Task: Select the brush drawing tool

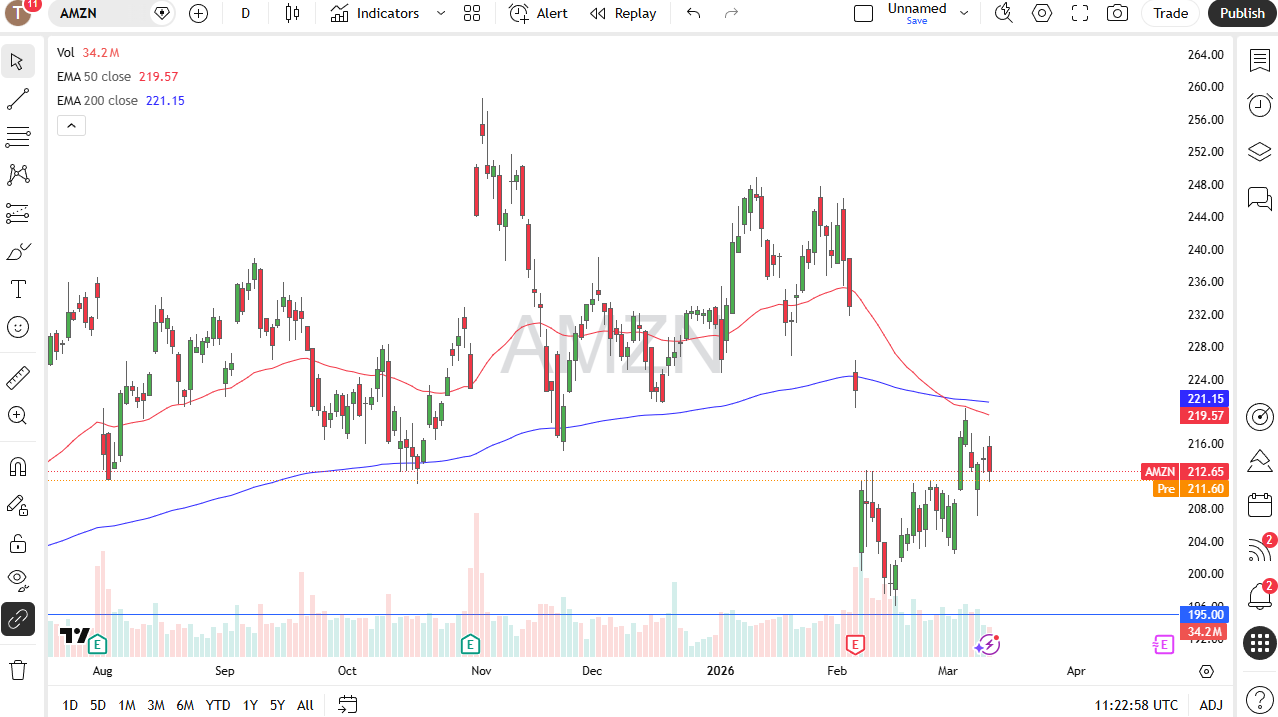Action: click(18, 250)
